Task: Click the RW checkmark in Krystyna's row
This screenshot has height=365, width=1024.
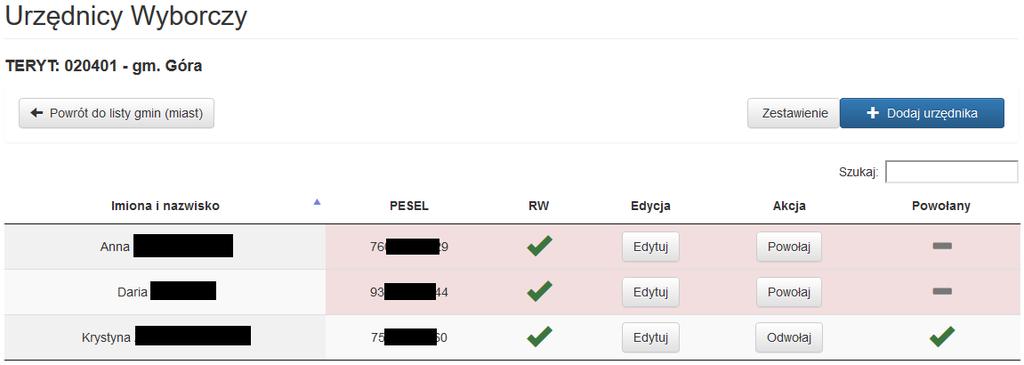Action: click(539, 337)
